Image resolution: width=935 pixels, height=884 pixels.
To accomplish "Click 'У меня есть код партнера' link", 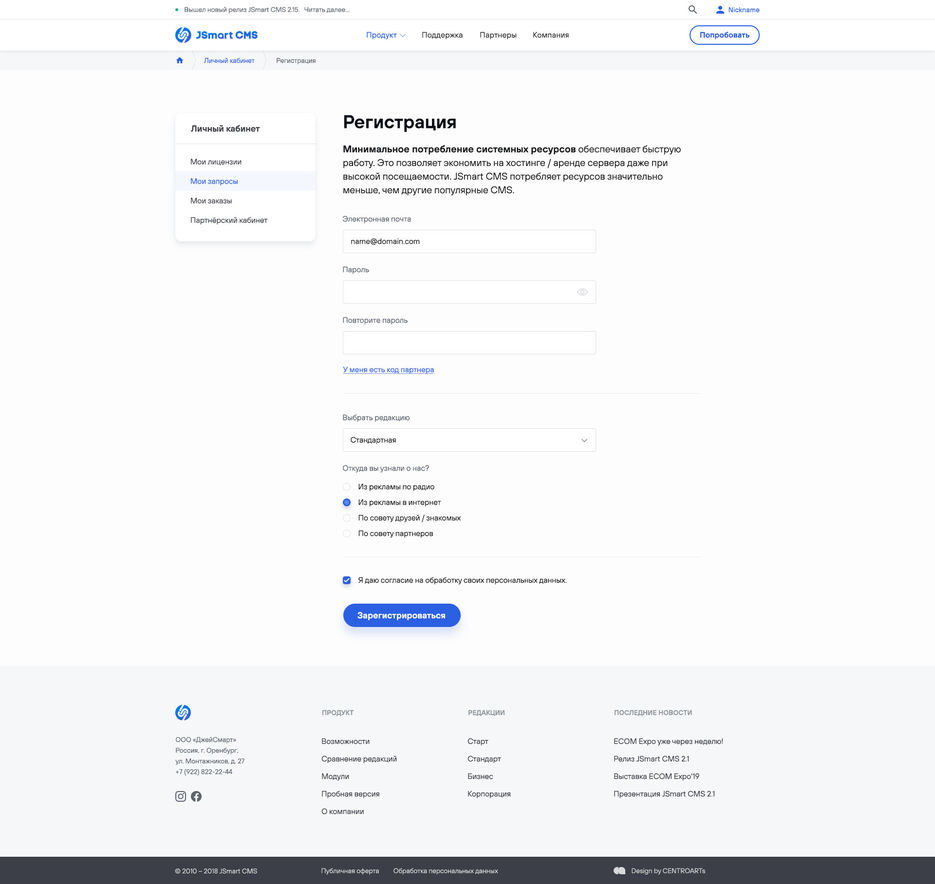I will [x=388, y=370].
